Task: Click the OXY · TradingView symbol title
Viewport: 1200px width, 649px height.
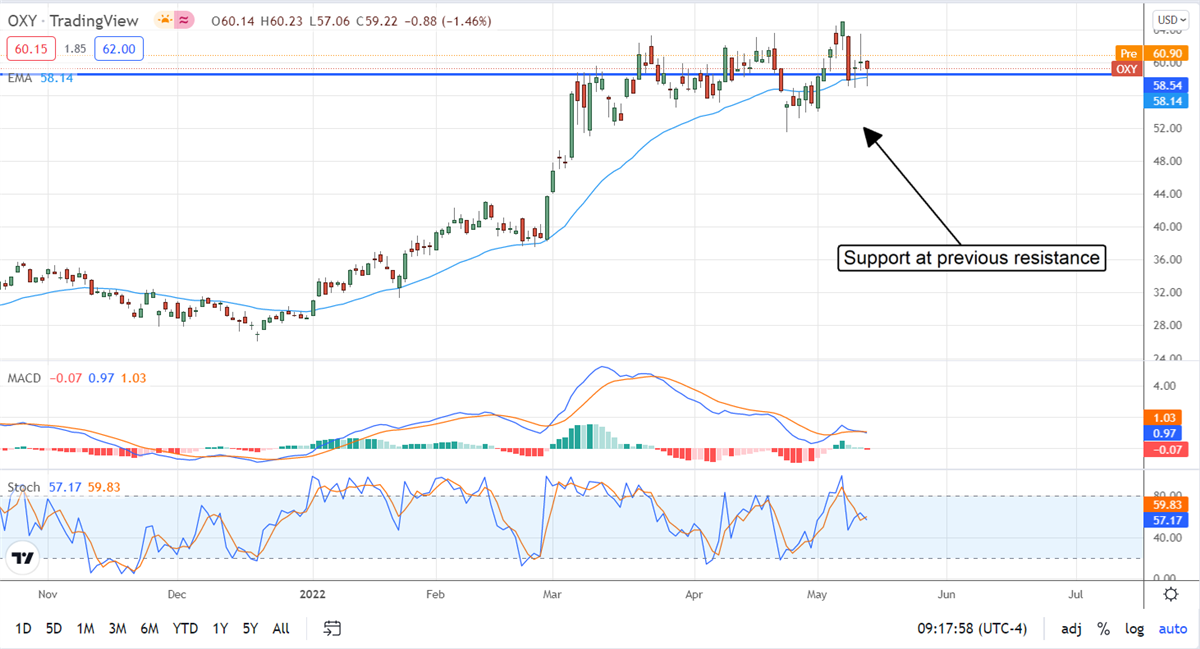Action: 73,20
